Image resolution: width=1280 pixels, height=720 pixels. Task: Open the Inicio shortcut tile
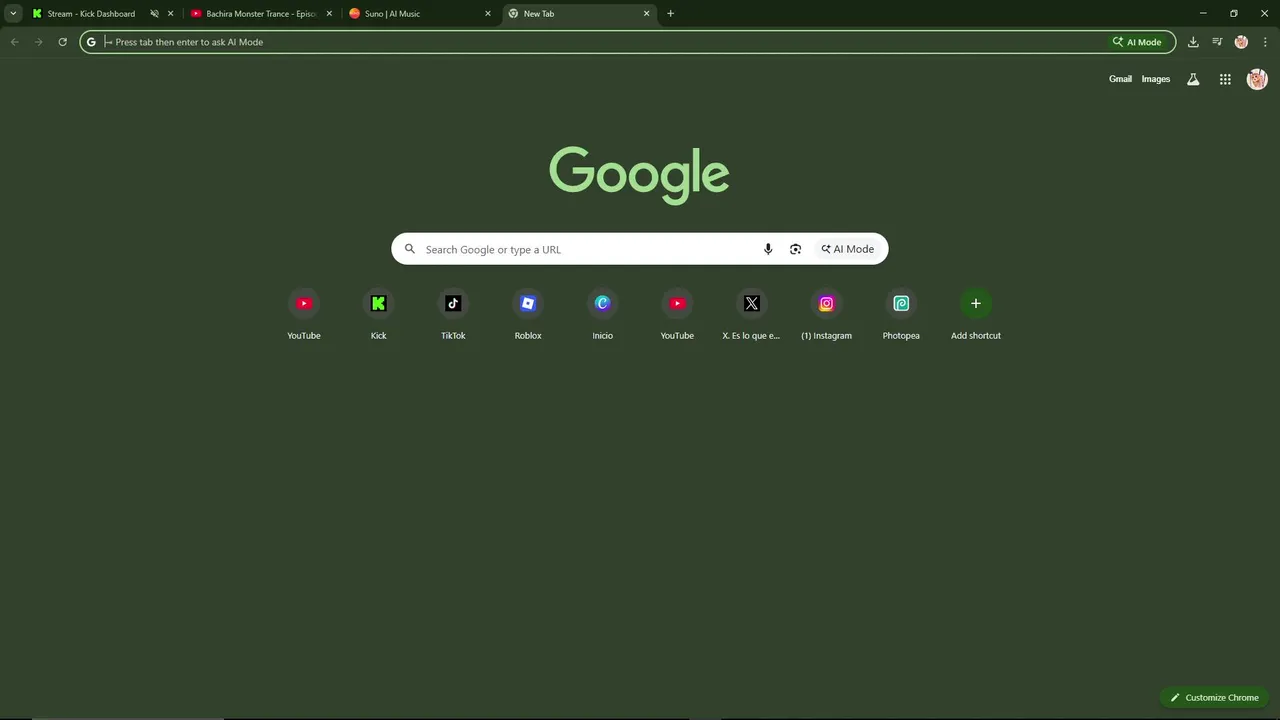pos(602,314)
